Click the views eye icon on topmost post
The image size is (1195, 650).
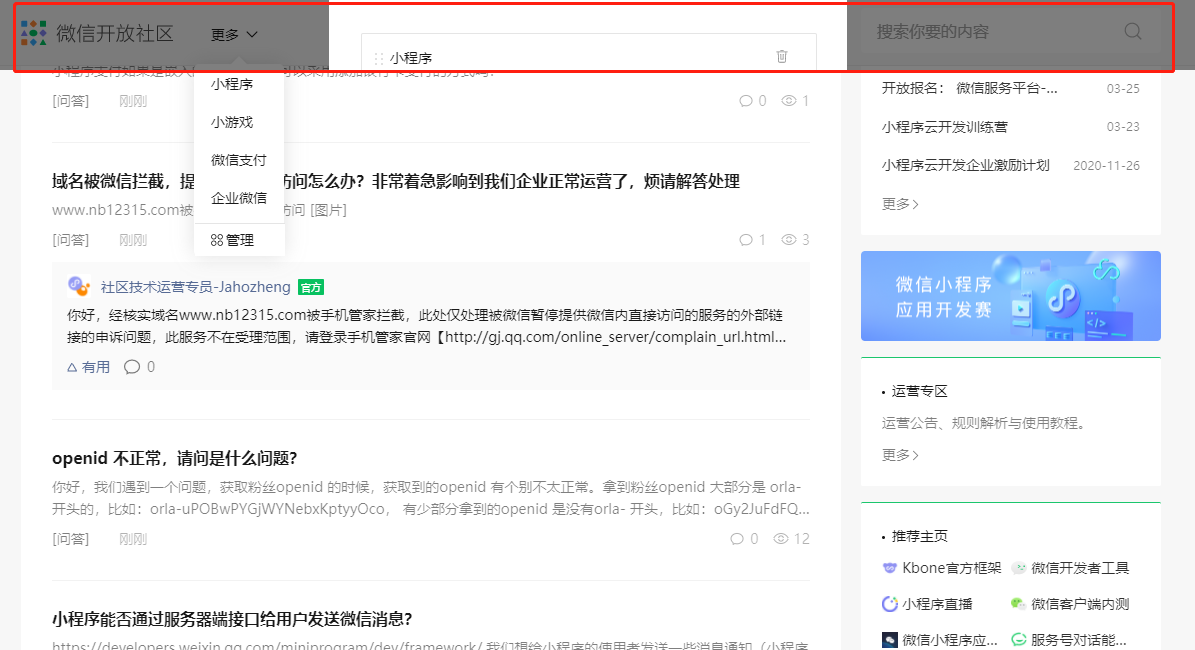(x=789, y=101)
